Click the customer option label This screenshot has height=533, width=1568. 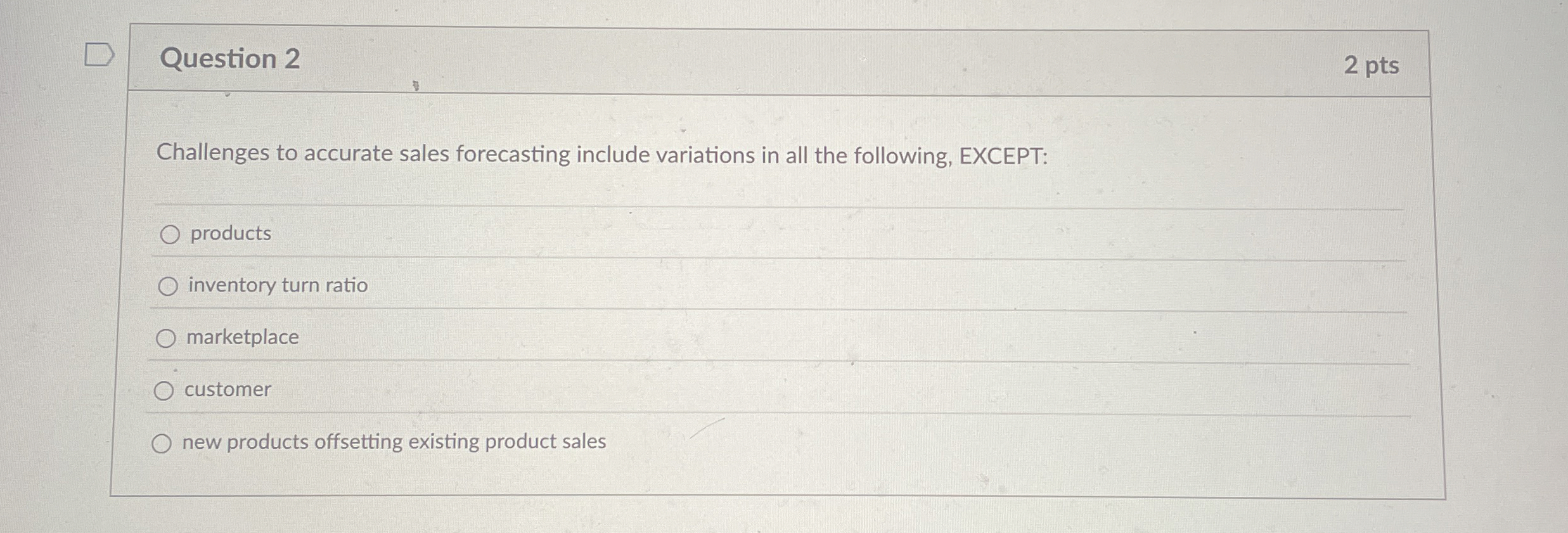click(227, 390)
